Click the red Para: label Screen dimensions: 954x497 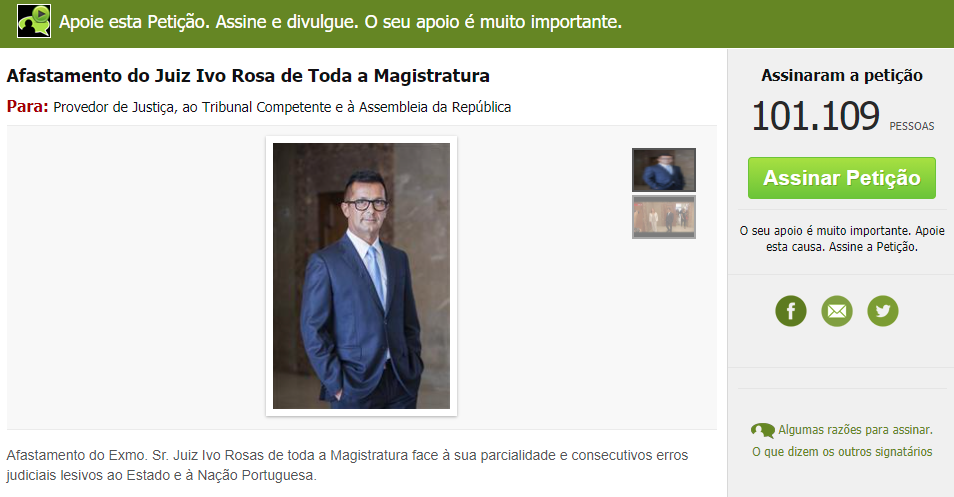tap(27, 106)
